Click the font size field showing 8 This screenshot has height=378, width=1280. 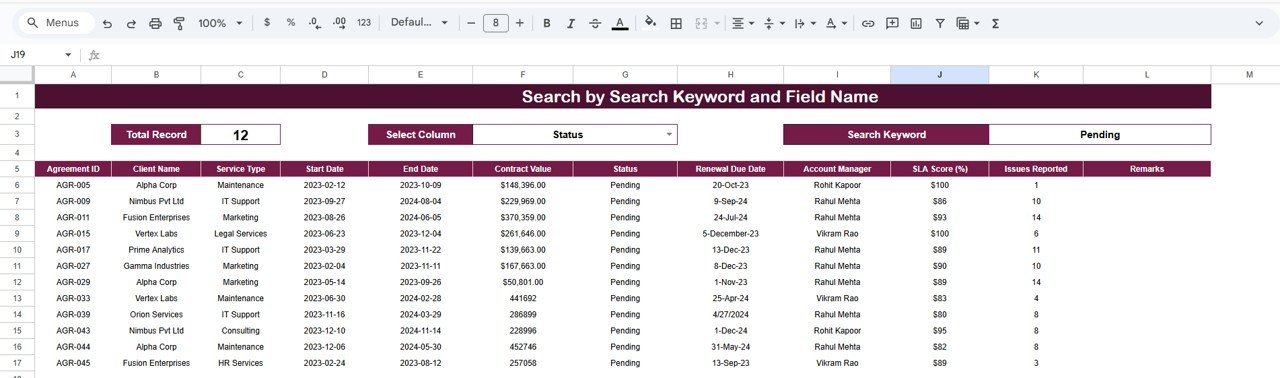[495, 23]
